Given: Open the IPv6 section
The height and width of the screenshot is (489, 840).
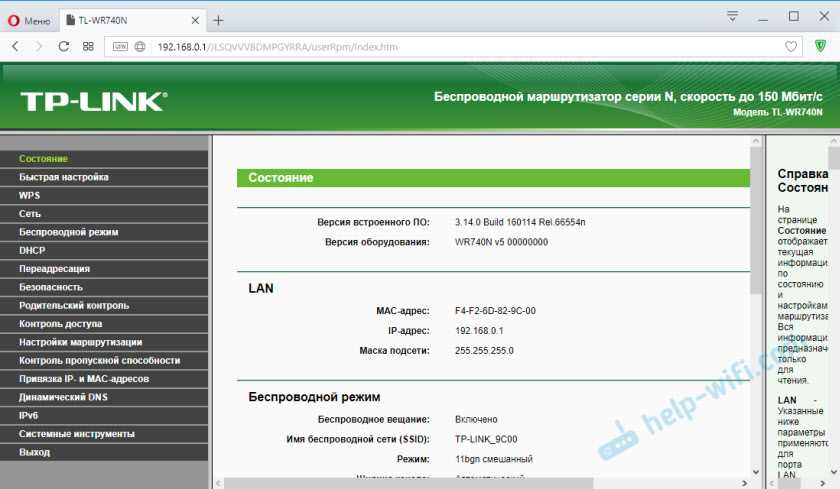Looking at the screenshot, I should point(104,415).
